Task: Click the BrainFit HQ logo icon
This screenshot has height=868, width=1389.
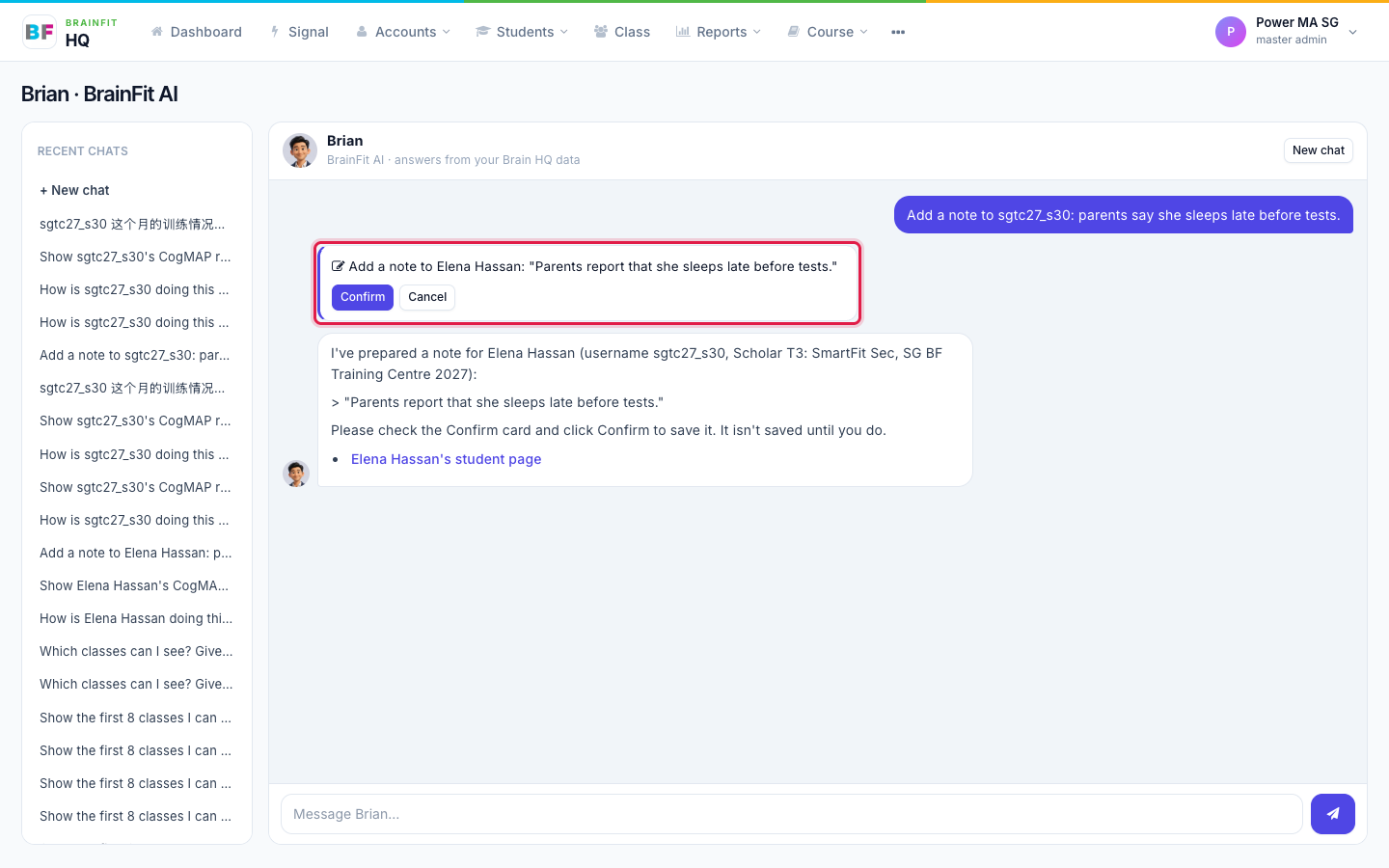Action: point(40,32)
